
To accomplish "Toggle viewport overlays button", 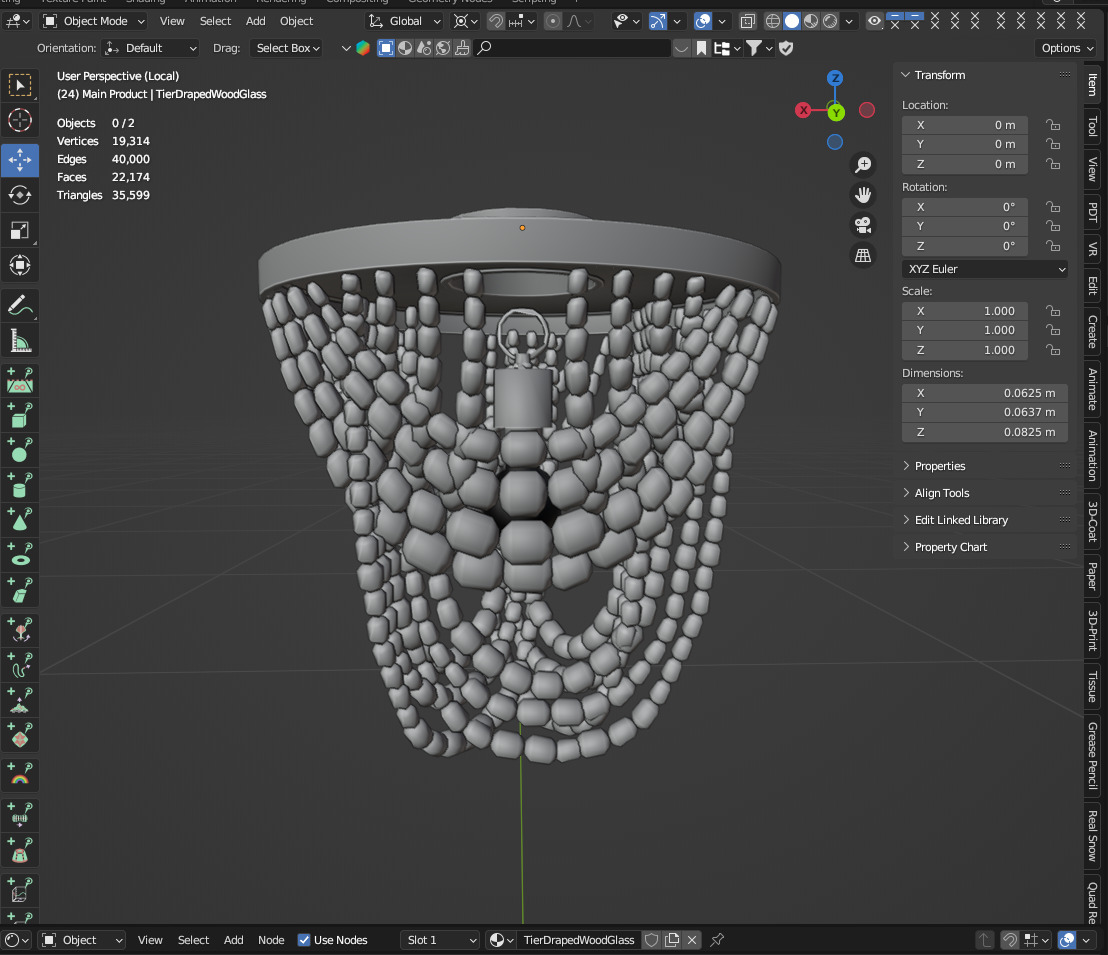I will 702,21.
